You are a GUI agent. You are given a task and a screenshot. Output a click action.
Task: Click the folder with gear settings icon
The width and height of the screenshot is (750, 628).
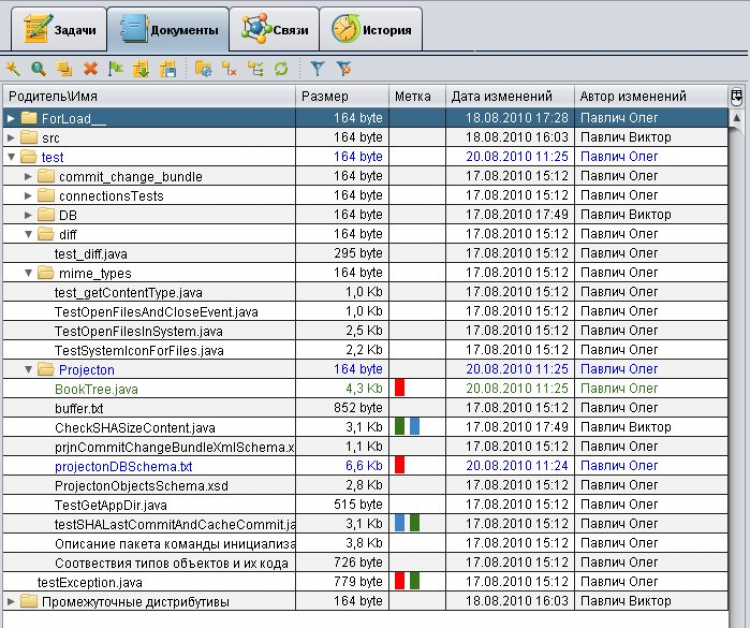click(203, 68)
